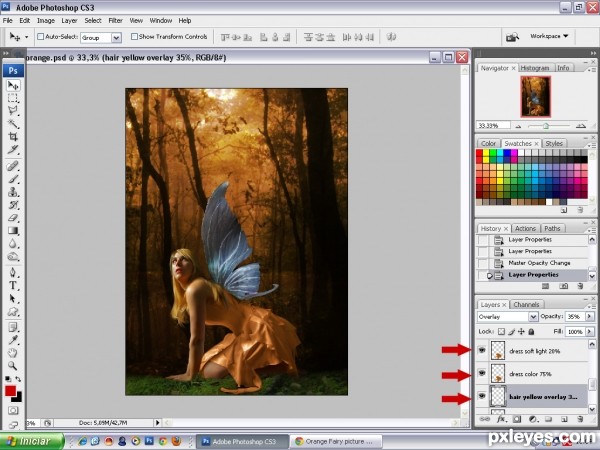The image size is (600, 450).
Task: Select the Notes tool
Action: pos(13,327)
